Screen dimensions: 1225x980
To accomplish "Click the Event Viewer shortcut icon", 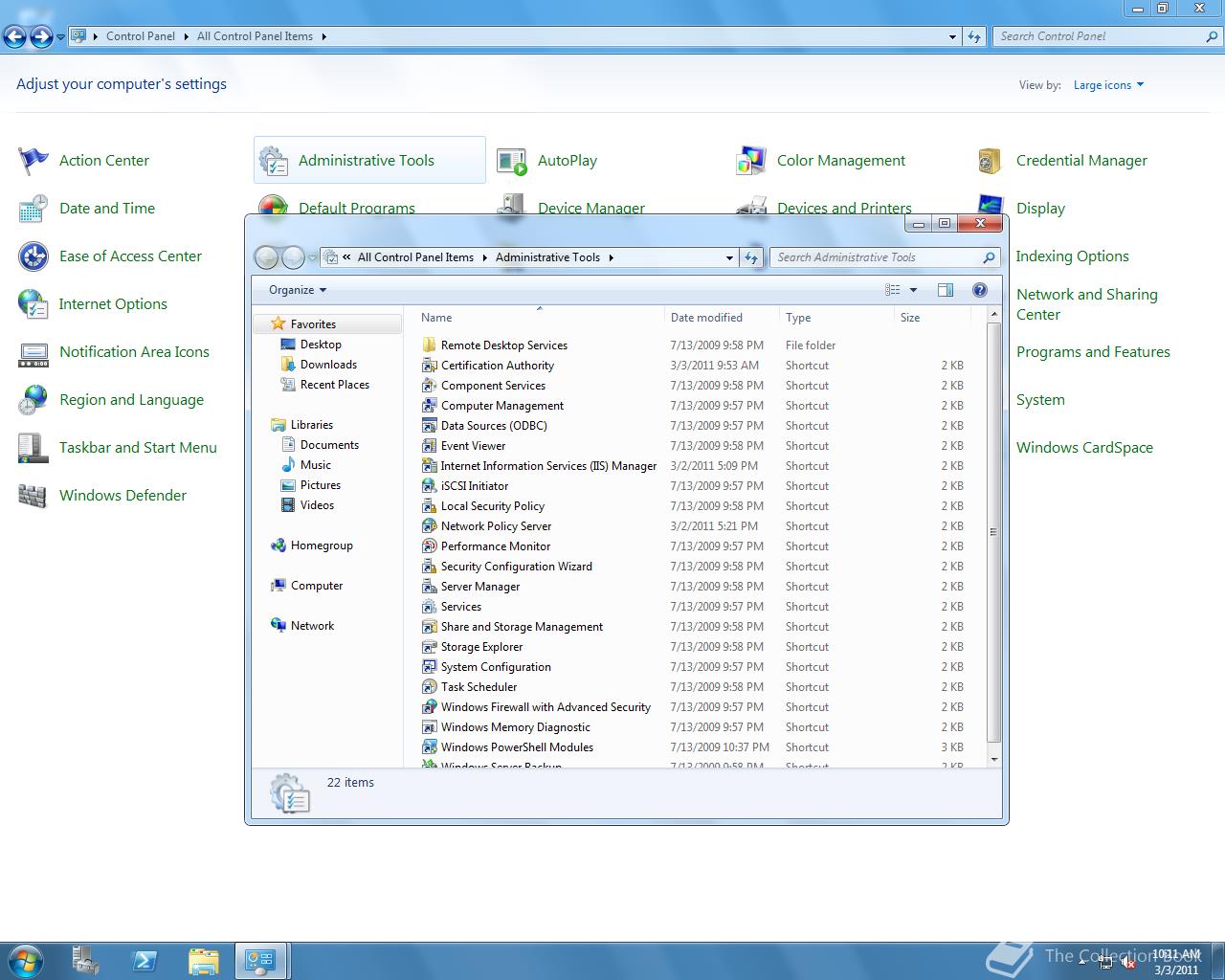I will click(x=430, y=446).
